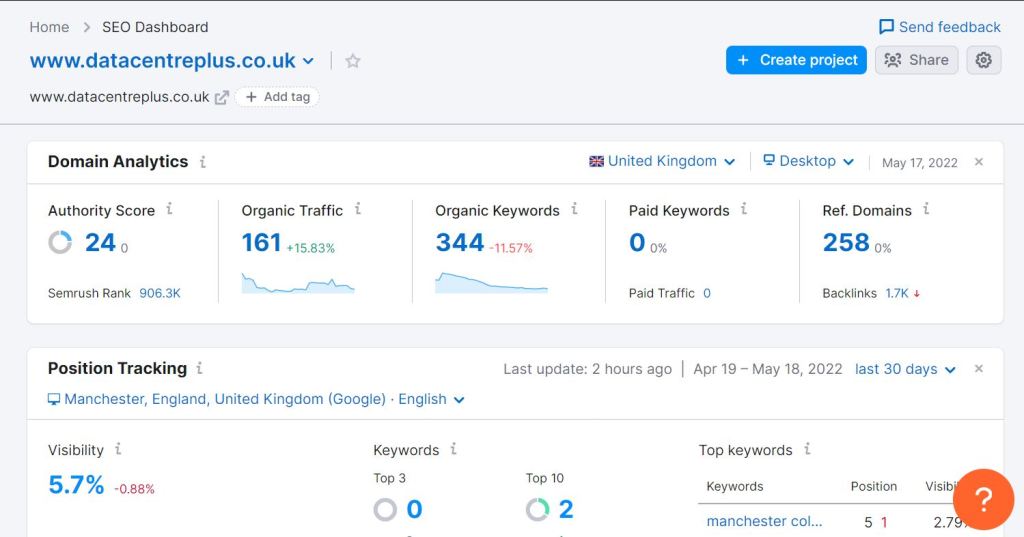Viewport: 1024px width, 537px height.
Task: Open the United Kingdom country dropdown
Action: pyautogui.click(x=662, y=161)
